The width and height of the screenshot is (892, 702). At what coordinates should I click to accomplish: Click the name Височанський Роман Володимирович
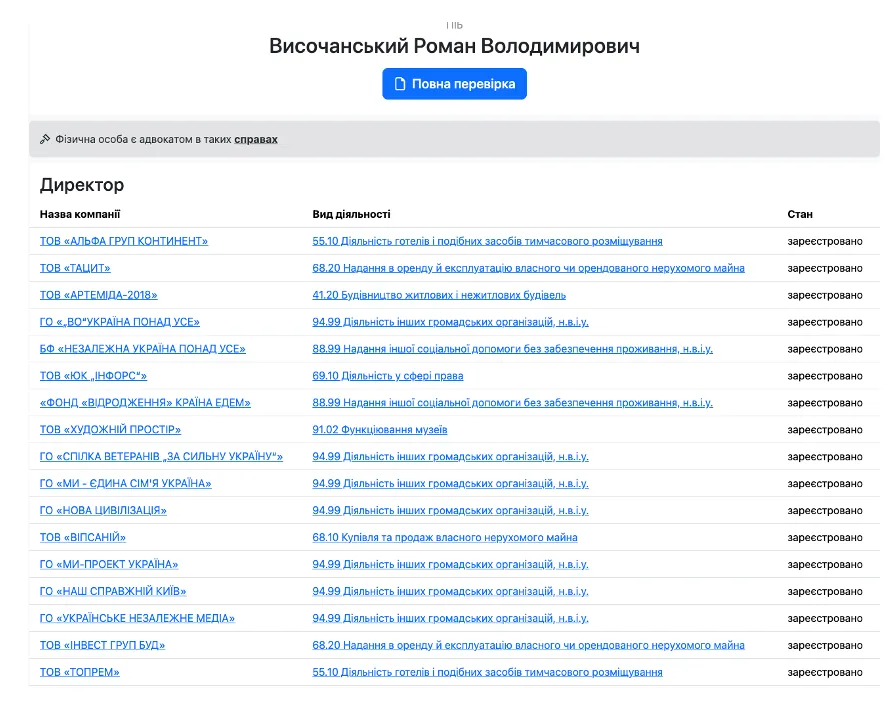454,46
